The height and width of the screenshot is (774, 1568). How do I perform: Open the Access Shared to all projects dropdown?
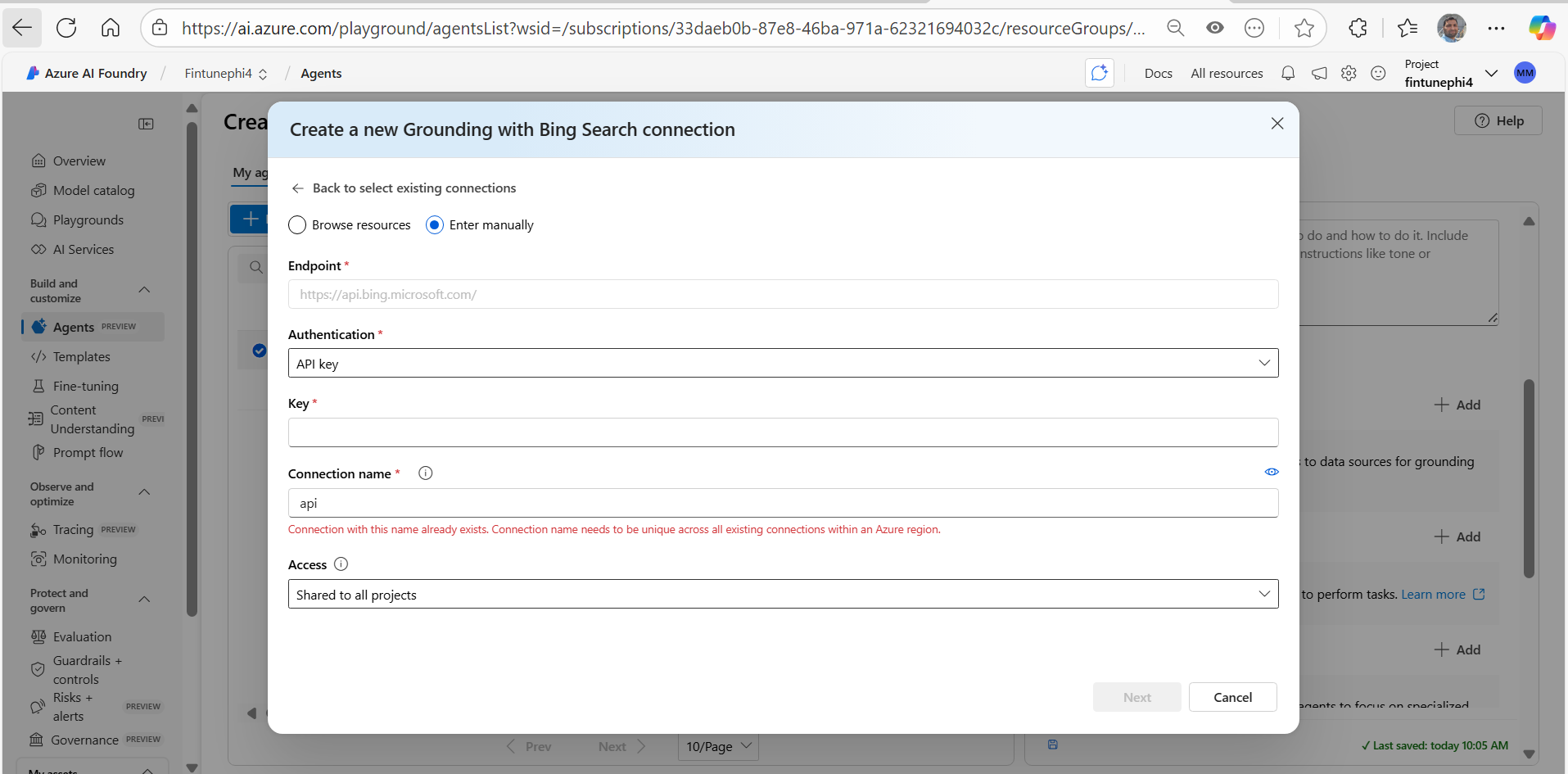tap(783, 594)
